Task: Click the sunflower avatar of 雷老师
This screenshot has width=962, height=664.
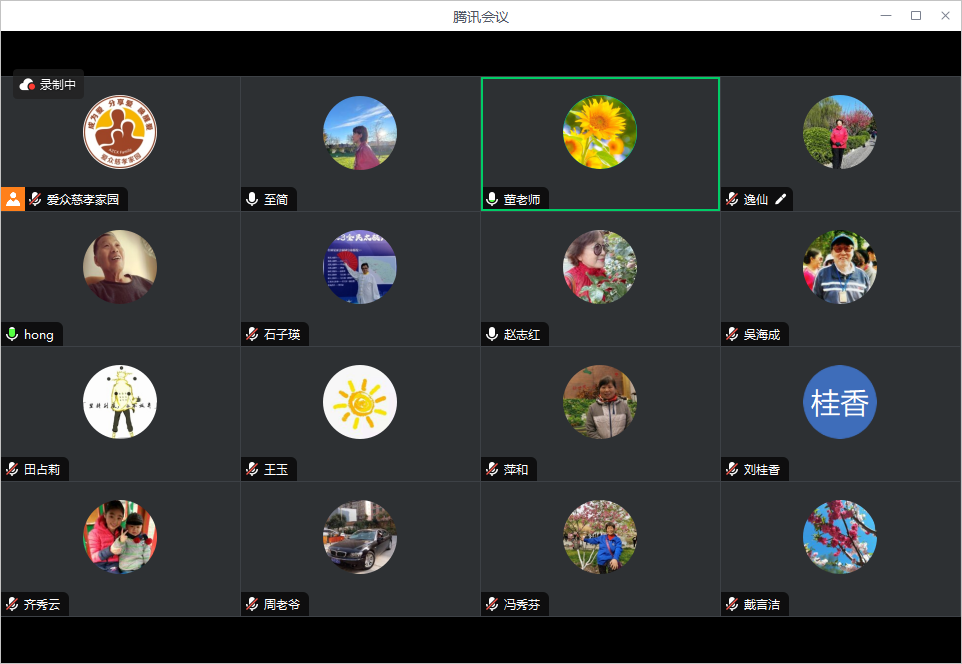Action: click(x=600, y=132)
